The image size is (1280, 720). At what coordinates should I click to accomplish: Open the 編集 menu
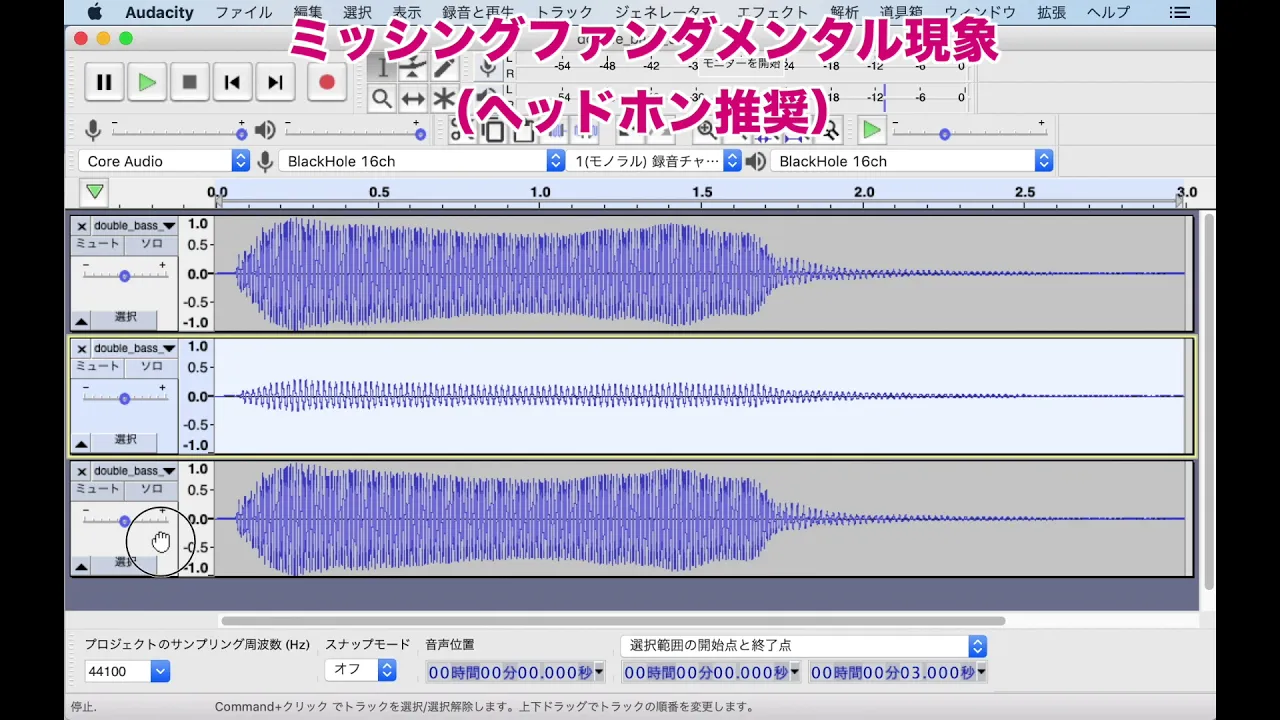point(308,12)
